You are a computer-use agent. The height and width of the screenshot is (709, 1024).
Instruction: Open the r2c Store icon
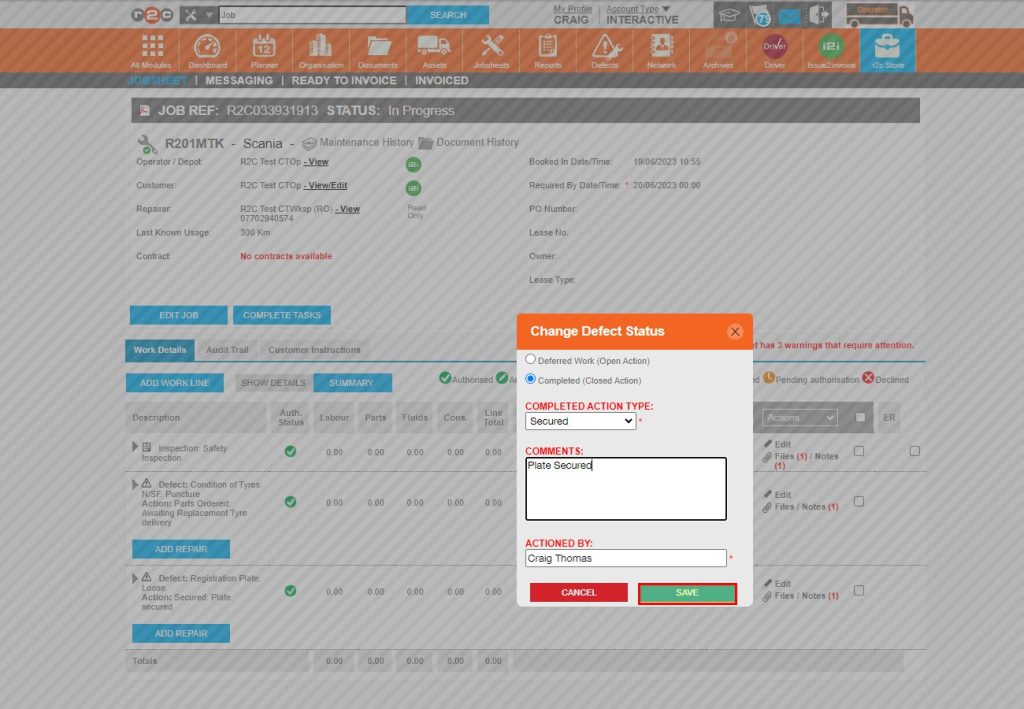887,48
